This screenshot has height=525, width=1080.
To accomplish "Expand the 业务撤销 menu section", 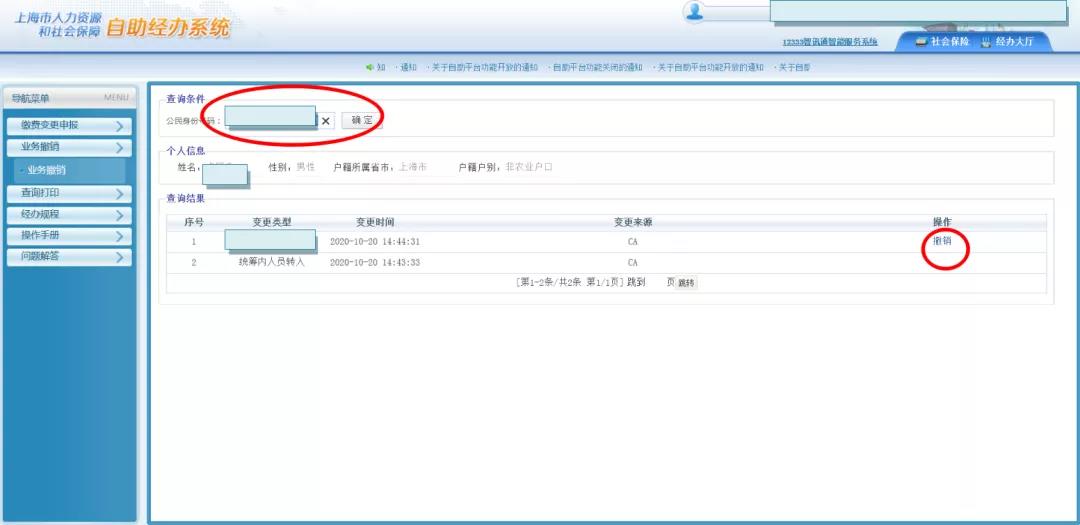I will (x=68, y=147).
